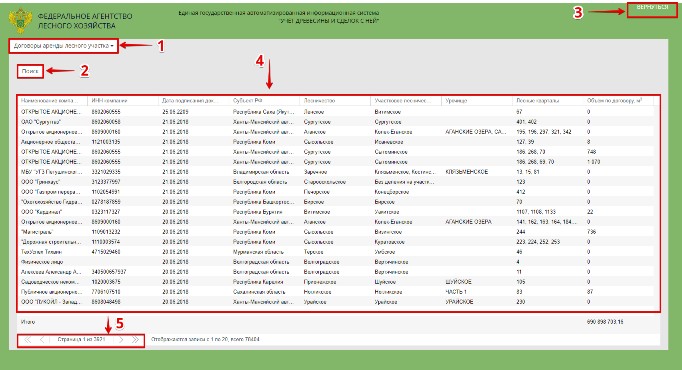Go to the next results page
The image size is (682, 370).
121,340
